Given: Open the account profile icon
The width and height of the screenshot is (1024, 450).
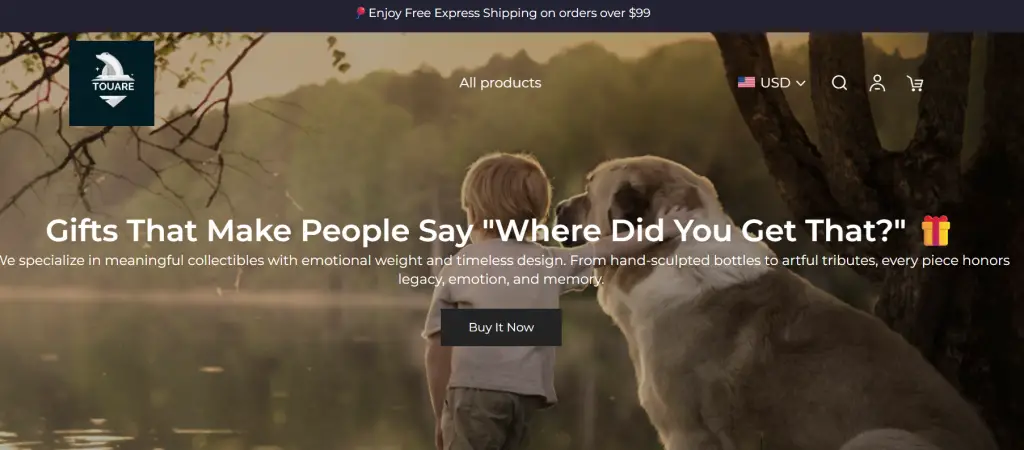Looking at the screenshot, I should [877, 83].
